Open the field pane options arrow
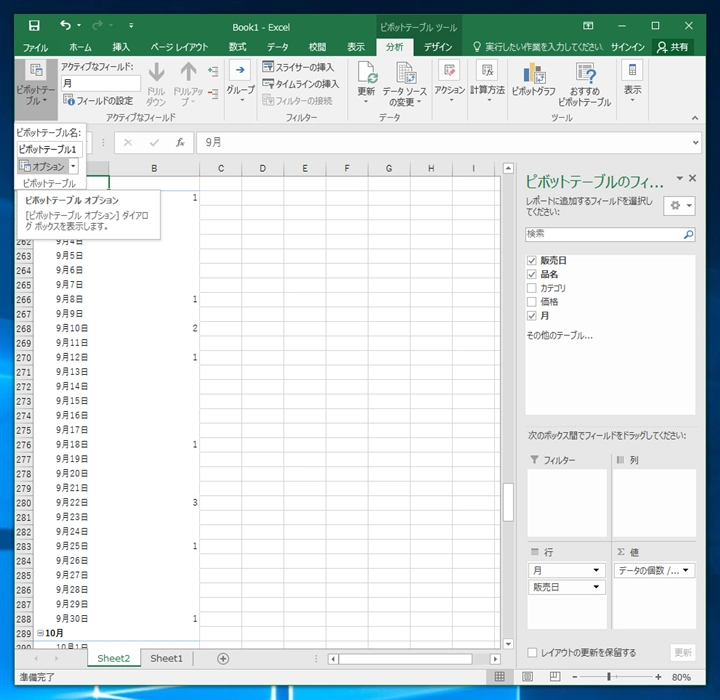720x700 pixels. 680,178
